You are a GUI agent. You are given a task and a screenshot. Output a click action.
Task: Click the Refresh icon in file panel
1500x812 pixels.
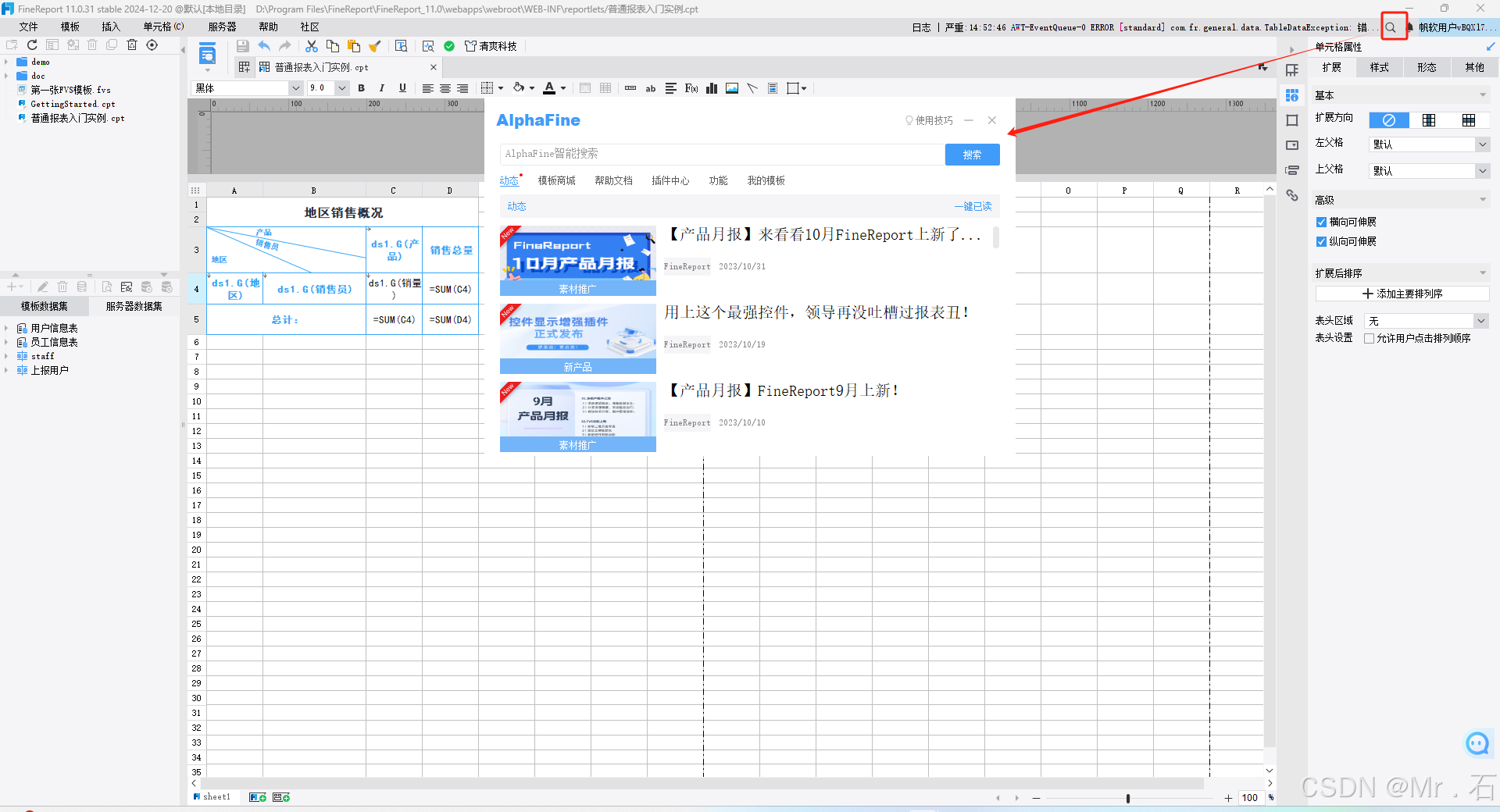click(x=32, y=45)
